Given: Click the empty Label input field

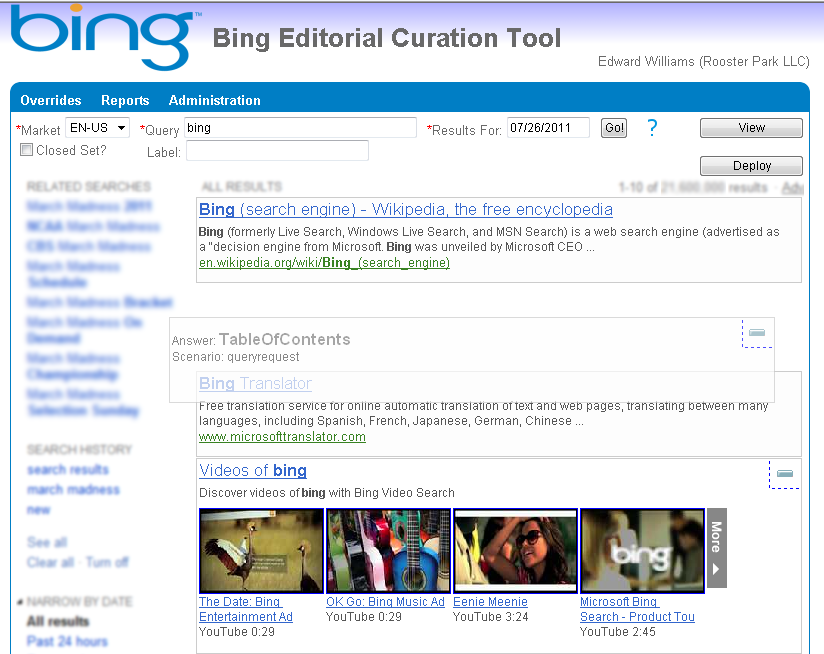Looking at the screenshot, I should 277,151.
